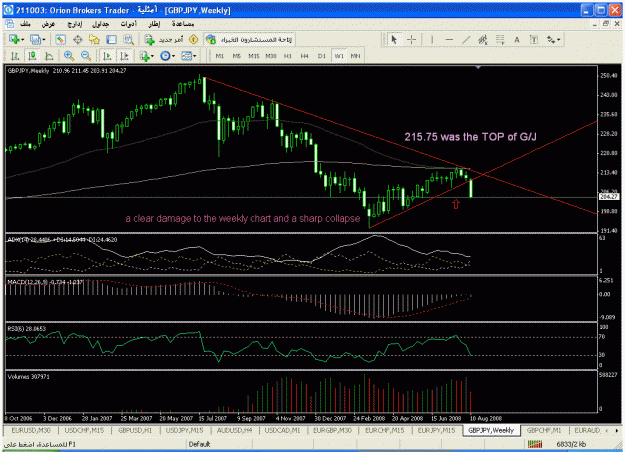
Task: Select the Vertical Line drawing tool
Action: (x=432, y=39)
